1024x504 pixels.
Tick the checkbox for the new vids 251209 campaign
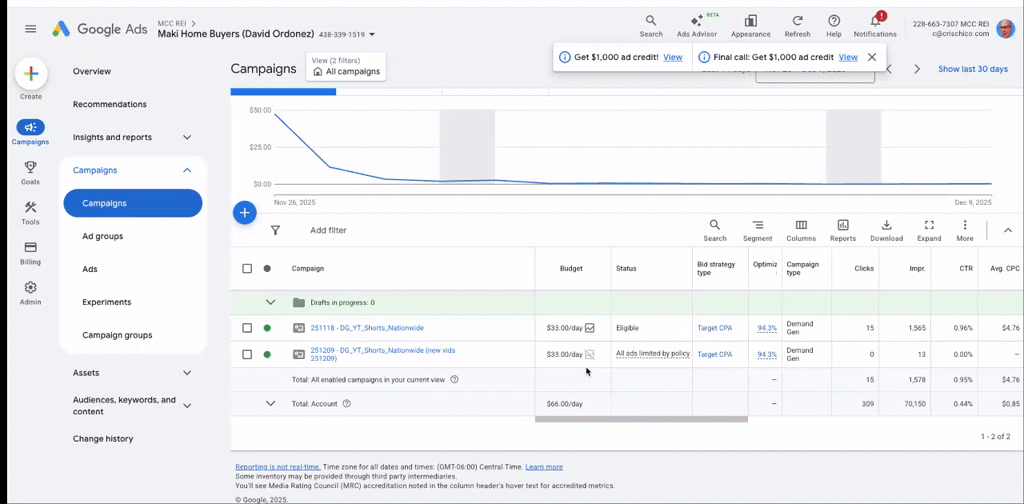click(x=247, y=354)
